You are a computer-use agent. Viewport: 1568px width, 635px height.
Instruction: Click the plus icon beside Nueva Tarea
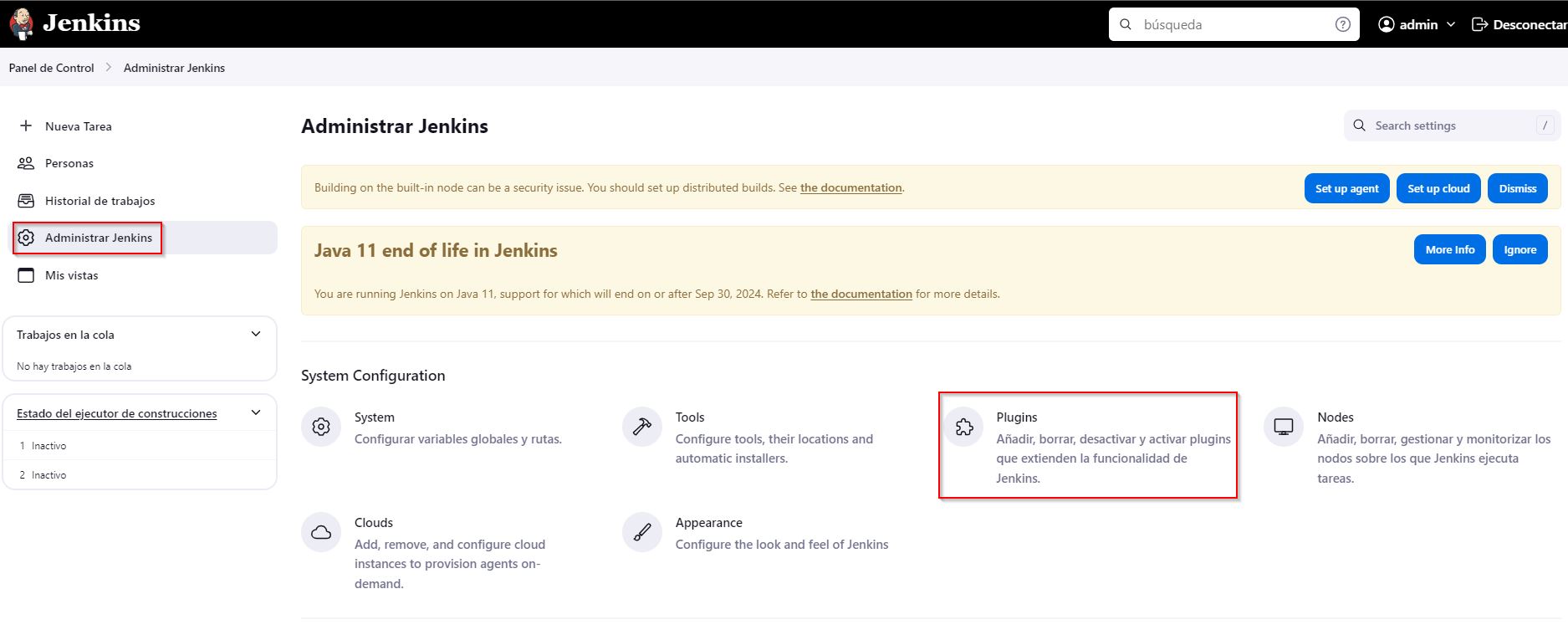(x=26, y=125)
